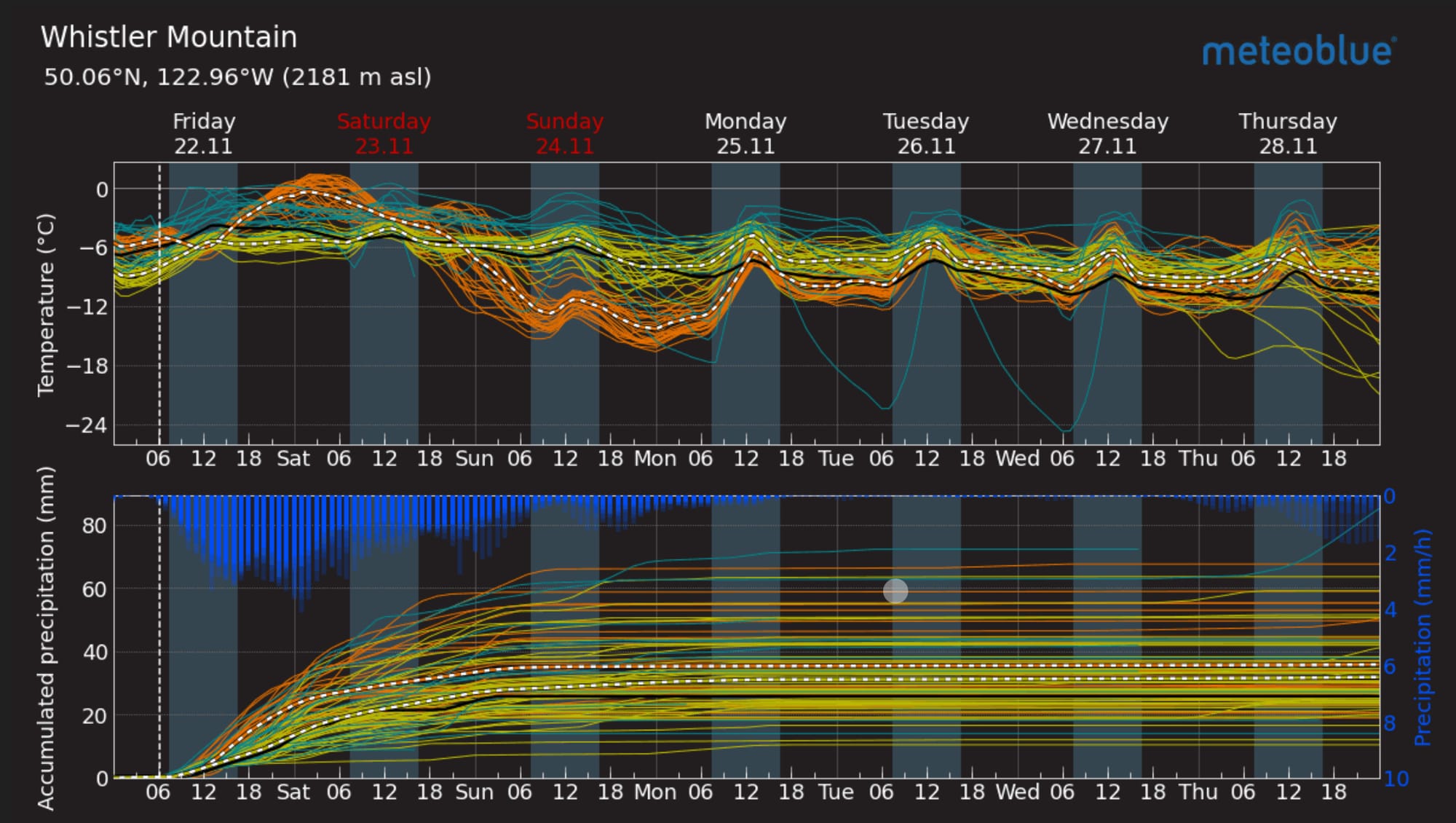Click the Sat tick under temperature chart
Screen dimensions: 1456x823
click(x=293, y=459)
